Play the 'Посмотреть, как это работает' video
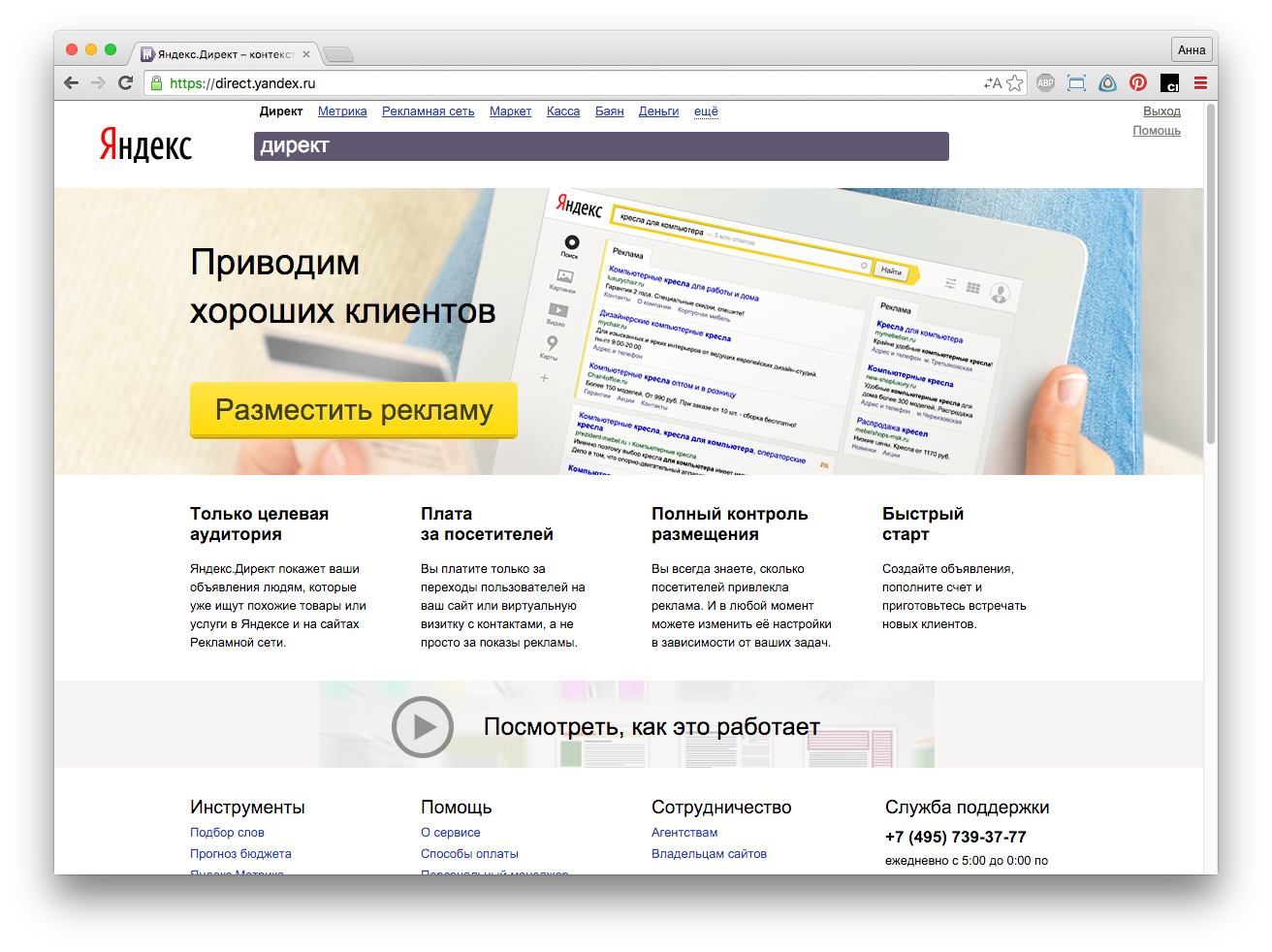This screenshot has width=1272, height=952. pyautogui.click(x=423, y=727)
